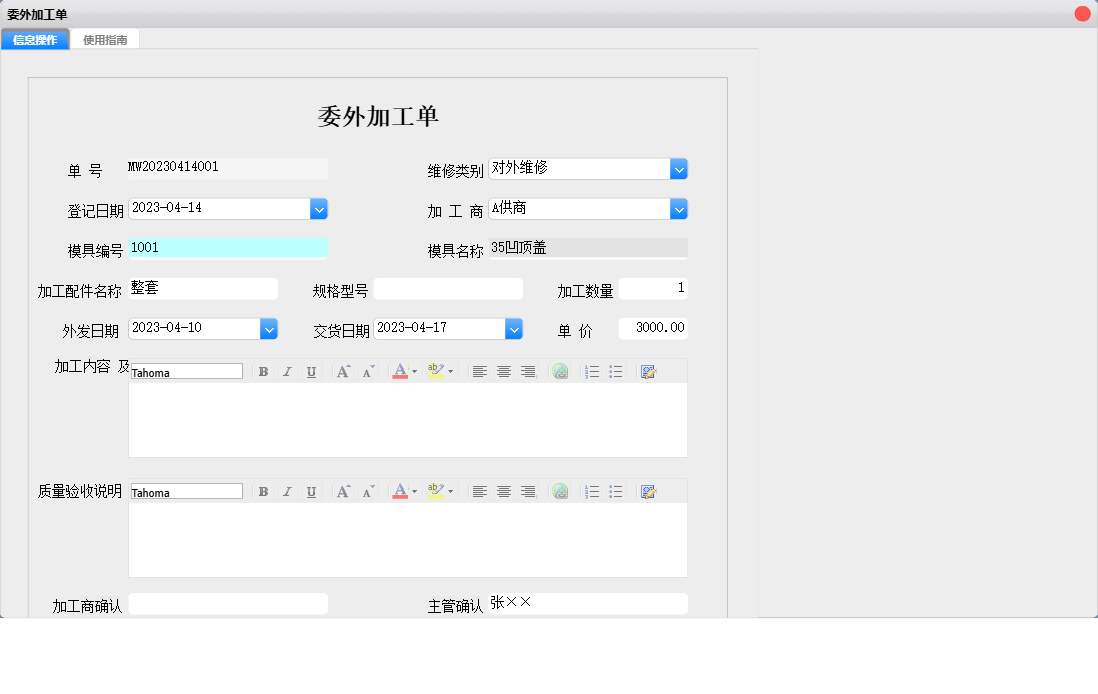Click the 模具编号 input field
Viewport: 1098px width, 694px height.
tap(228, 247)
